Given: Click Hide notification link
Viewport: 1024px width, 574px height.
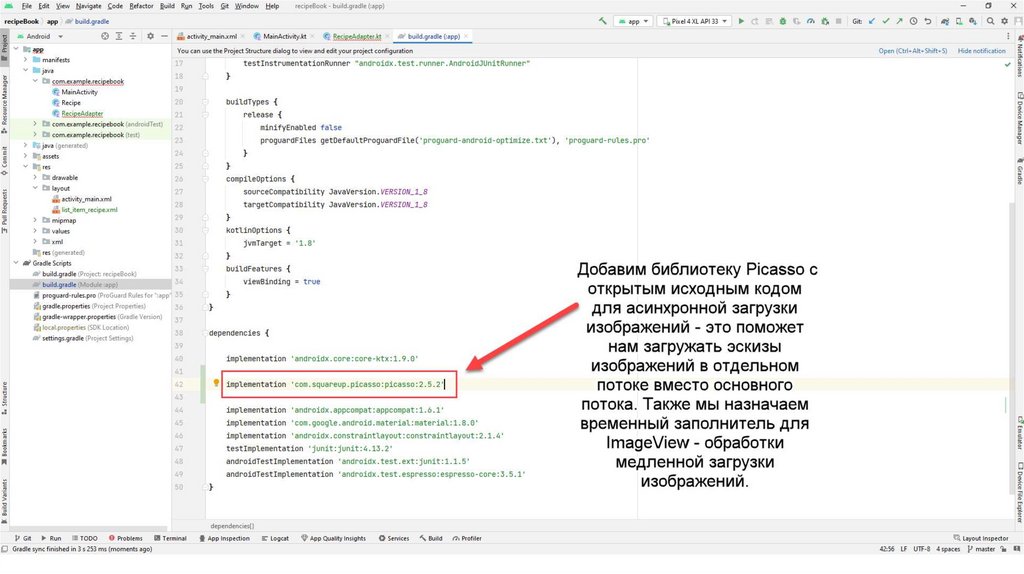Looking at the screenshot, I should [981, 50].
